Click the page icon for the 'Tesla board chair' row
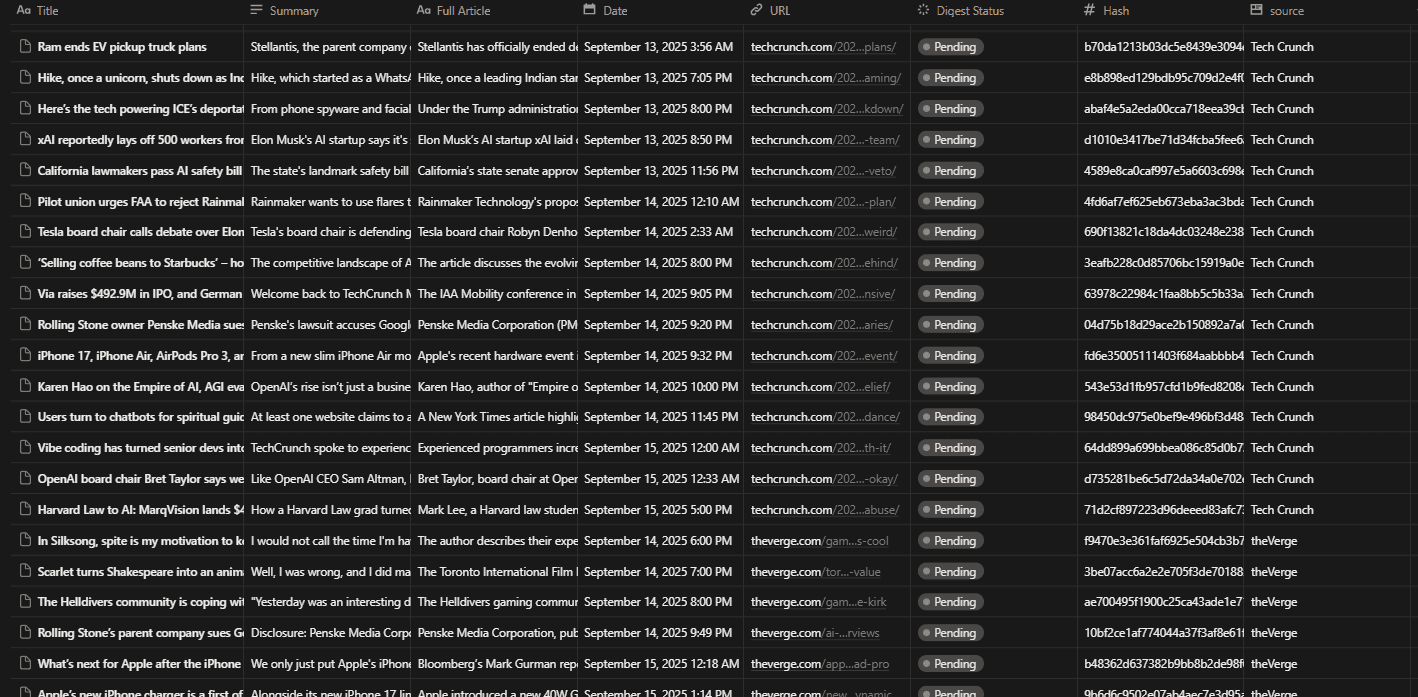The width and height of the screenshot is (1418, 697). [24, 232]
